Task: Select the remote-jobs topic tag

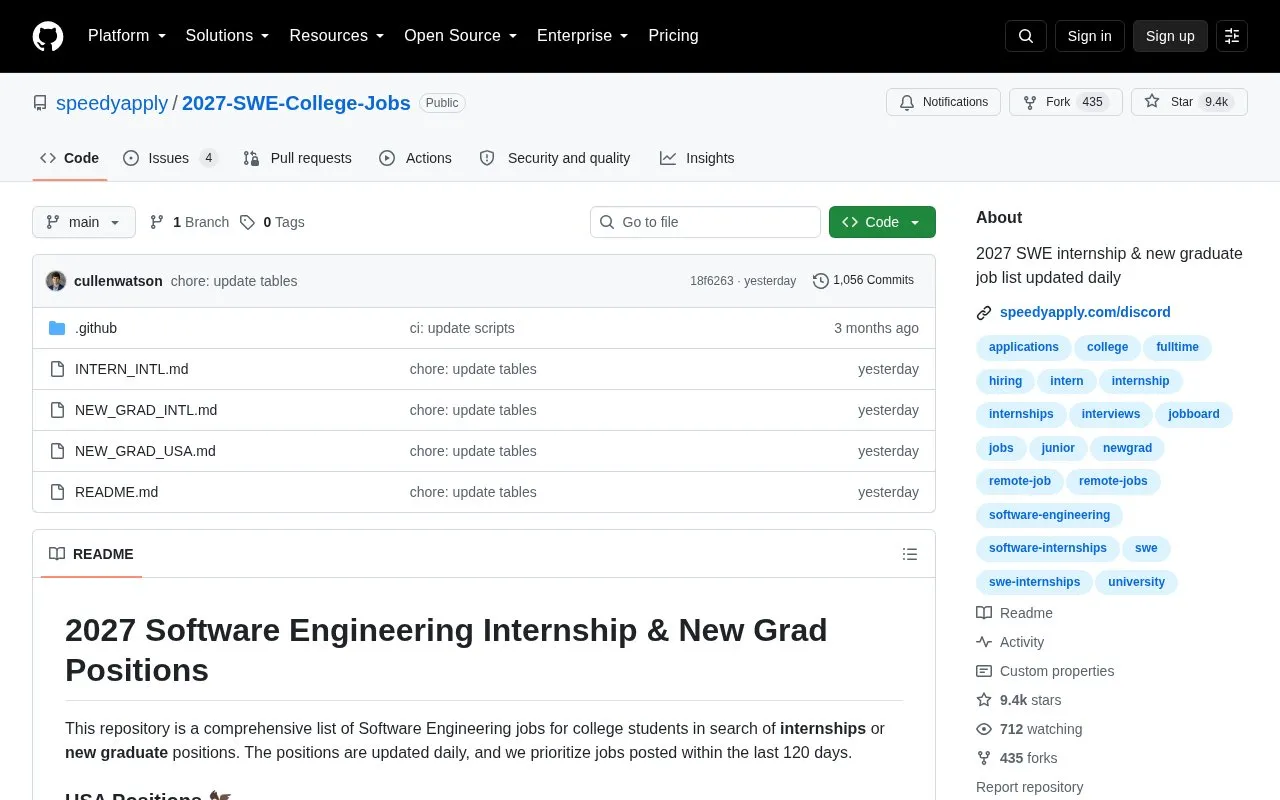Action: 1113,481
